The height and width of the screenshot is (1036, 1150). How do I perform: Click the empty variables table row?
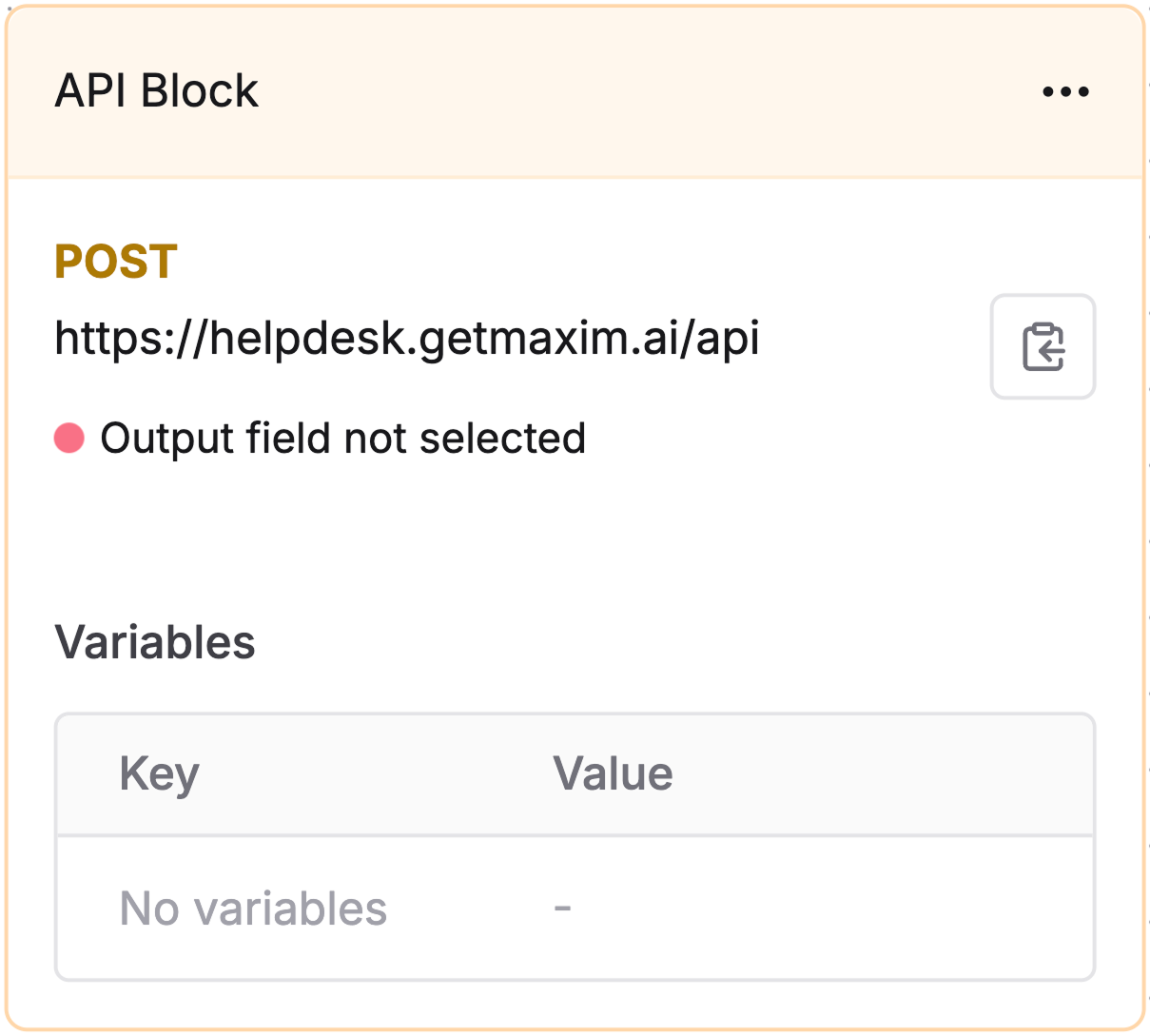pyautogui.click(x=575, y=909)
